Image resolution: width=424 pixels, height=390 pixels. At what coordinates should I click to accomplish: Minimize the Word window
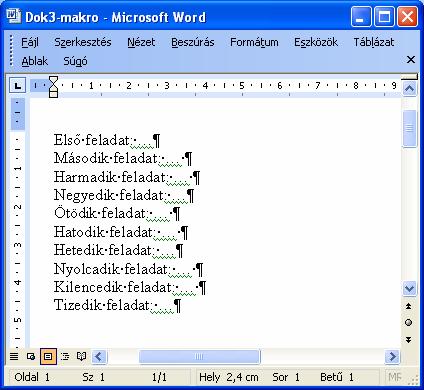pos(360,17)
